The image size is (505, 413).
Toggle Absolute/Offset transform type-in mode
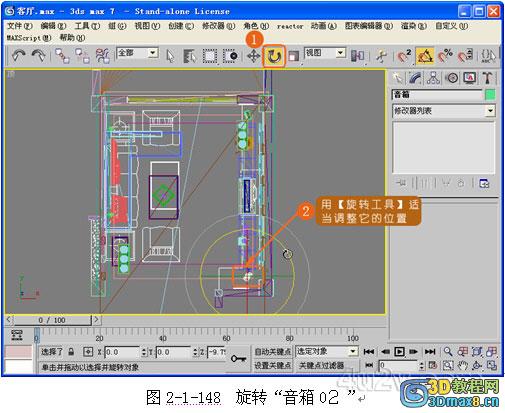[x=88, y=352]
